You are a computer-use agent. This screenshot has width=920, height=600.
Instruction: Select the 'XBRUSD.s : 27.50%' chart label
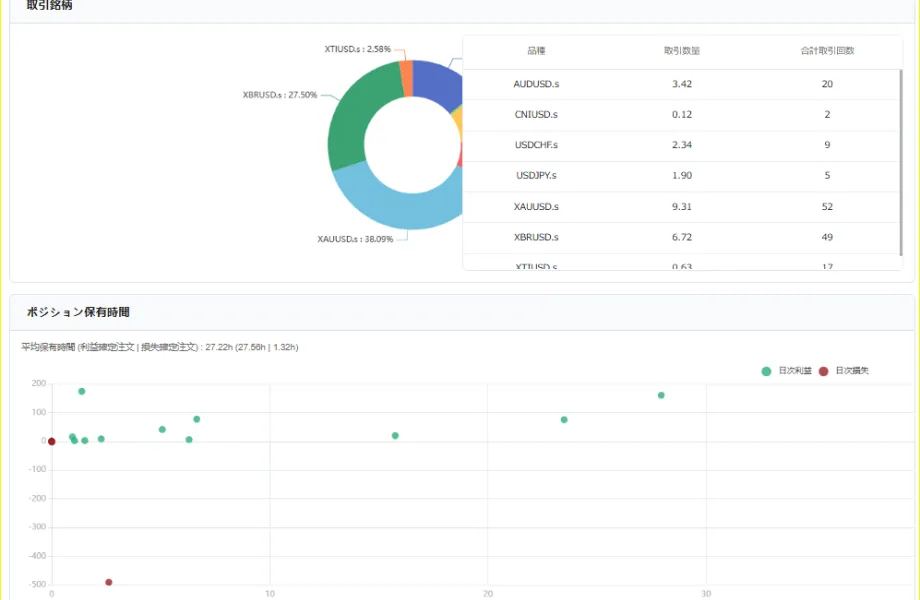tap(280, 94)
